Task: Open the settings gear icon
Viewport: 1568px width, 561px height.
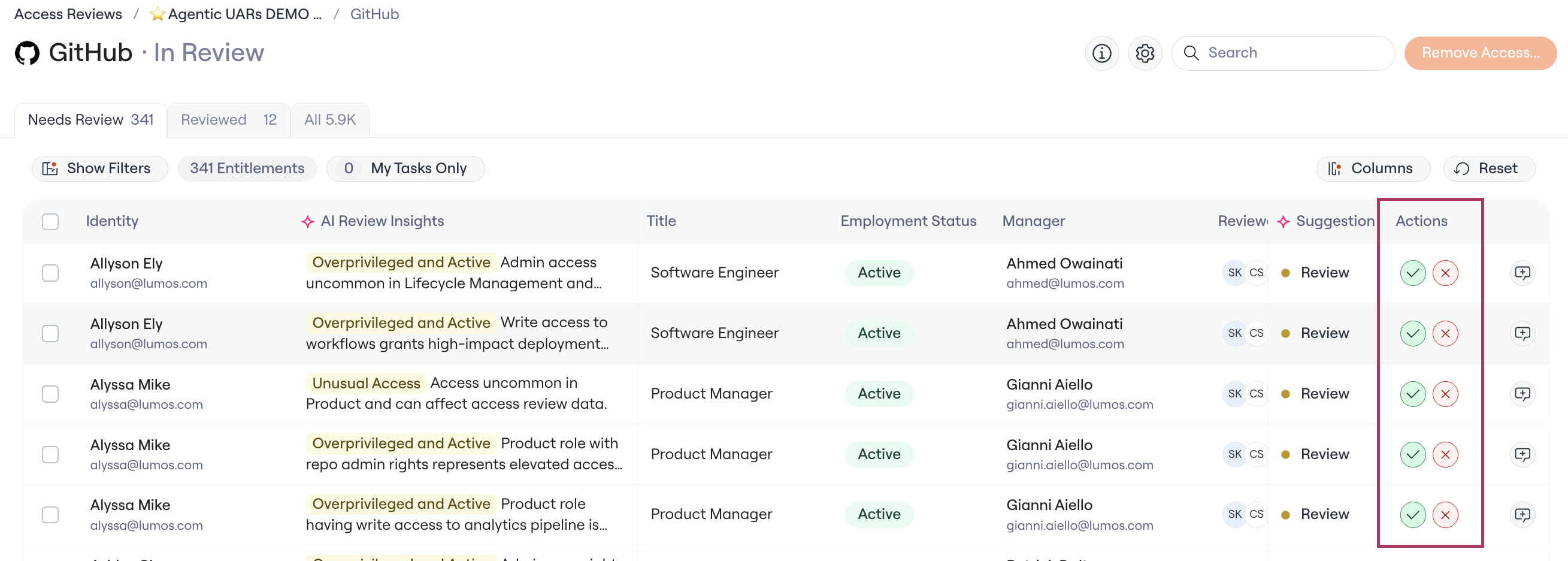Action: [x=1145, y=53]
